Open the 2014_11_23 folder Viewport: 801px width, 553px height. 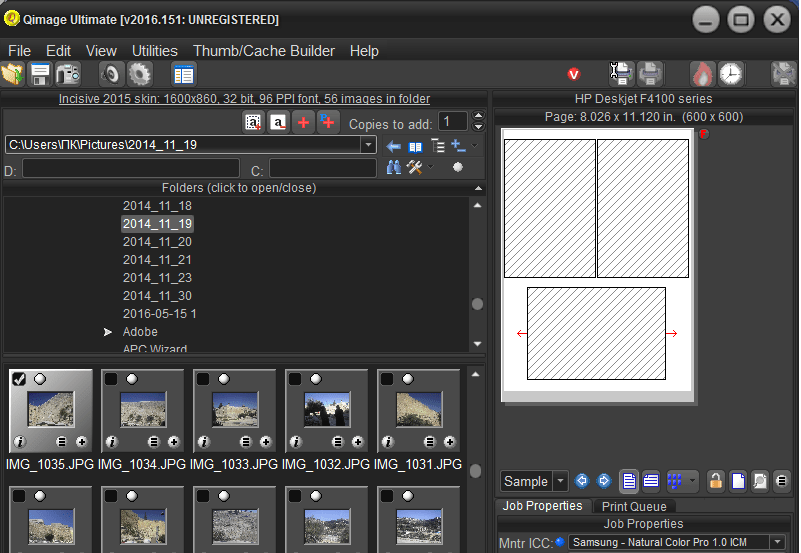(x=157, y=278)
